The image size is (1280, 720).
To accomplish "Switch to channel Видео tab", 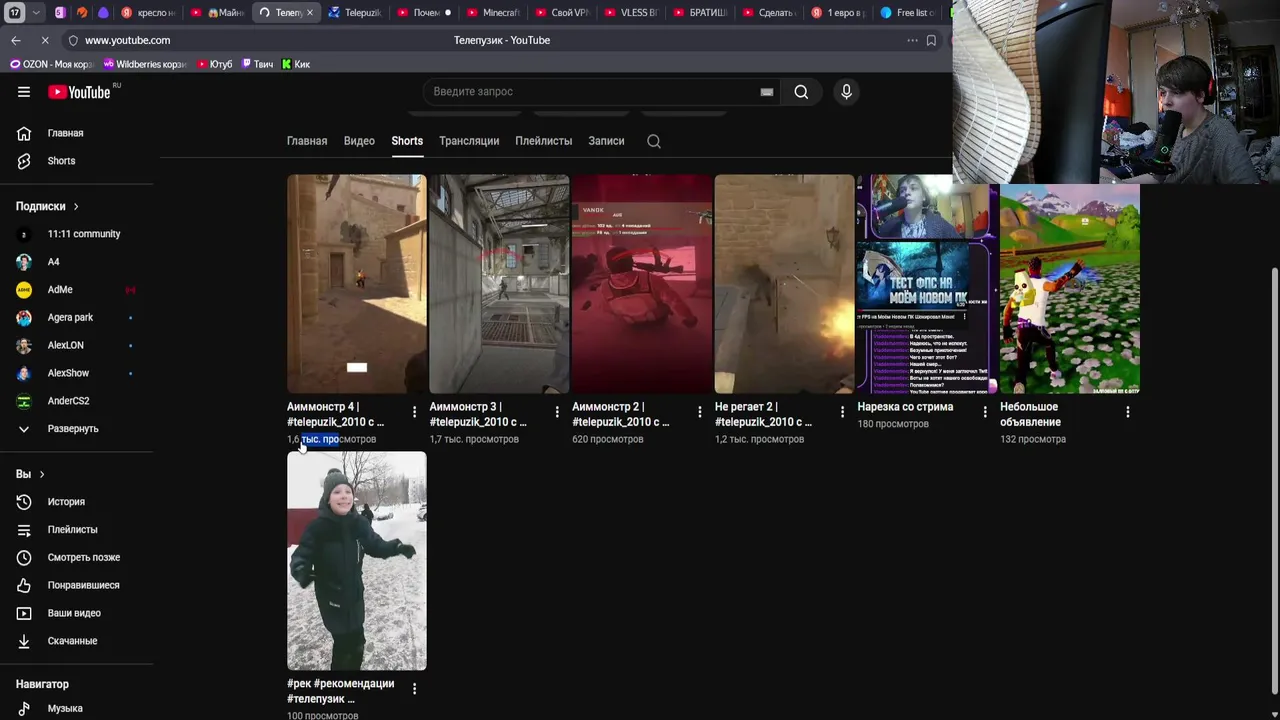I will (x=359, y=141).
